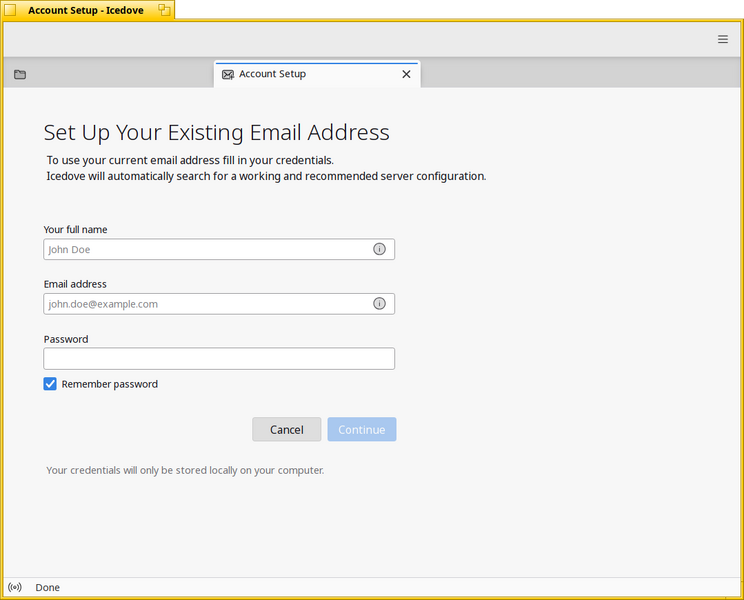Viewport: 744px width, 600px height.
Task: Click the window icon in title bar
Action: (10, 10)
